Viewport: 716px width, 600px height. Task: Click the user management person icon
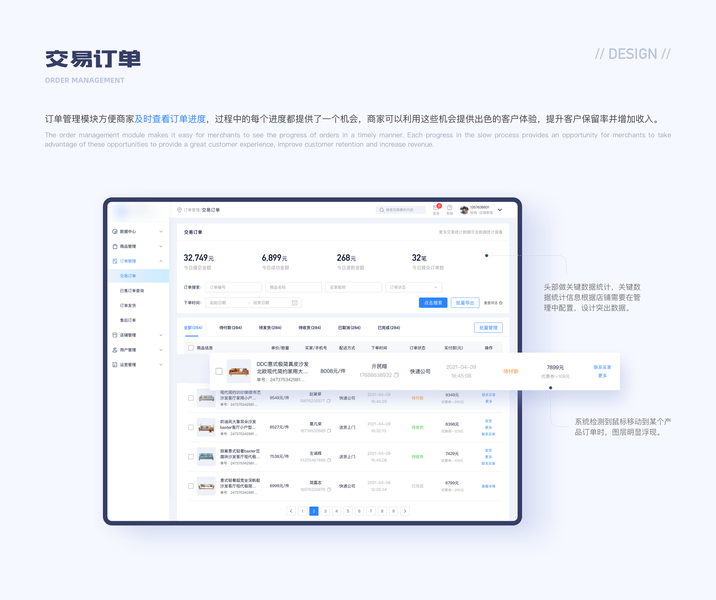coord(115,350)
